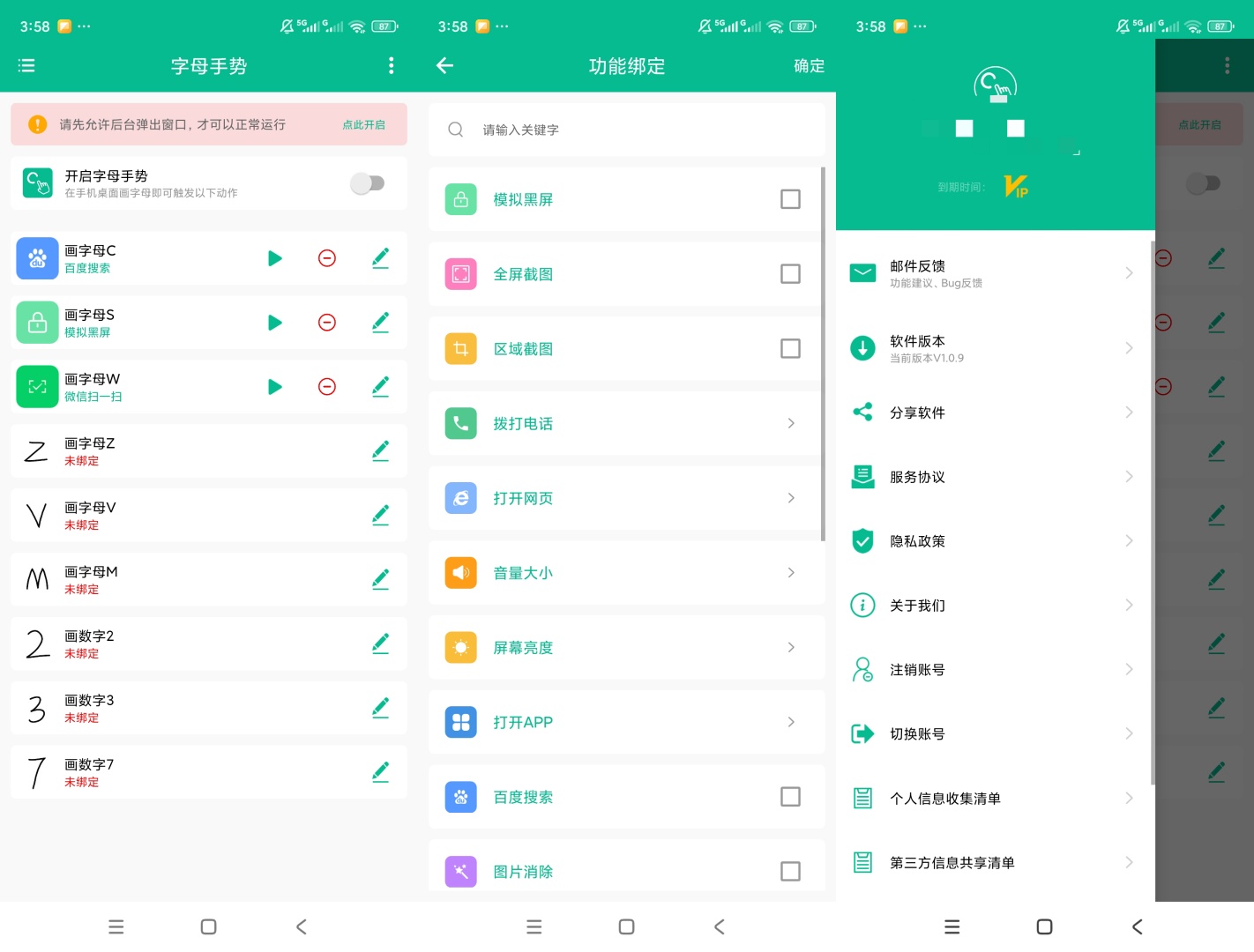This screenshot has height=952, width=1254.
Task: Tap the 音量大小 speaker icon
Action: (461, 573)
